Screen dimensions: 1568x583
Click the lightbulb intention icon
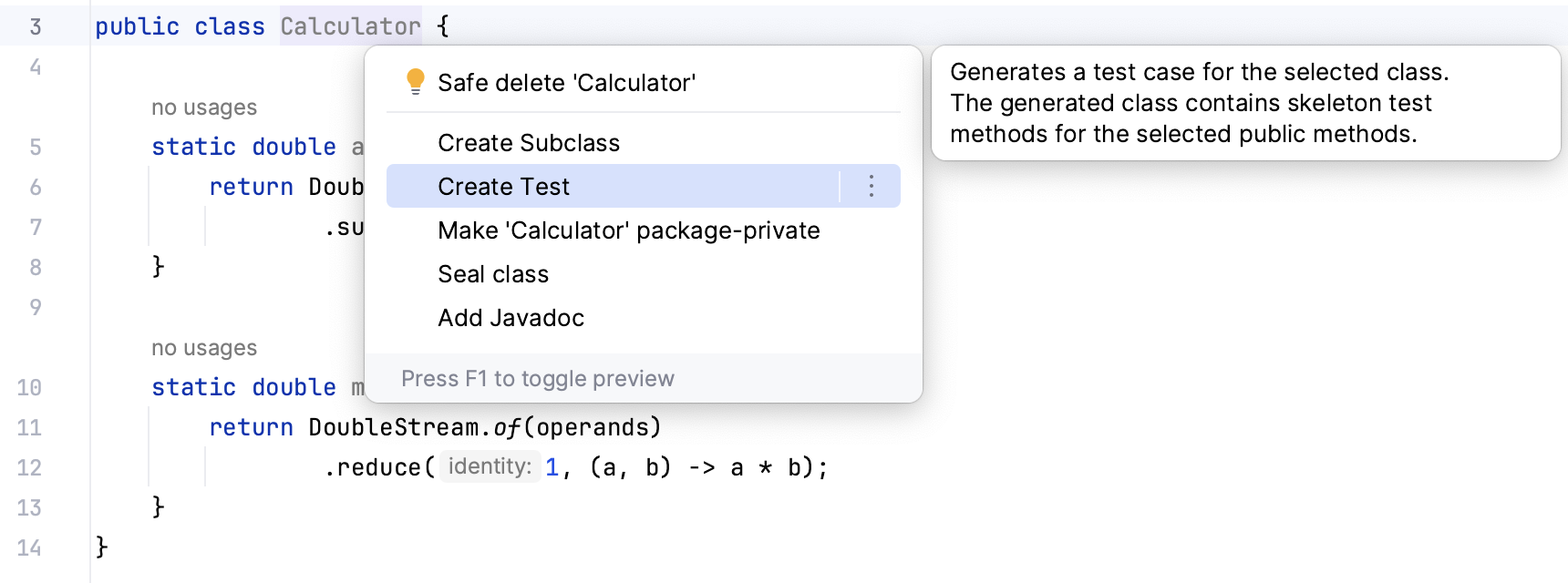point(416,82)
